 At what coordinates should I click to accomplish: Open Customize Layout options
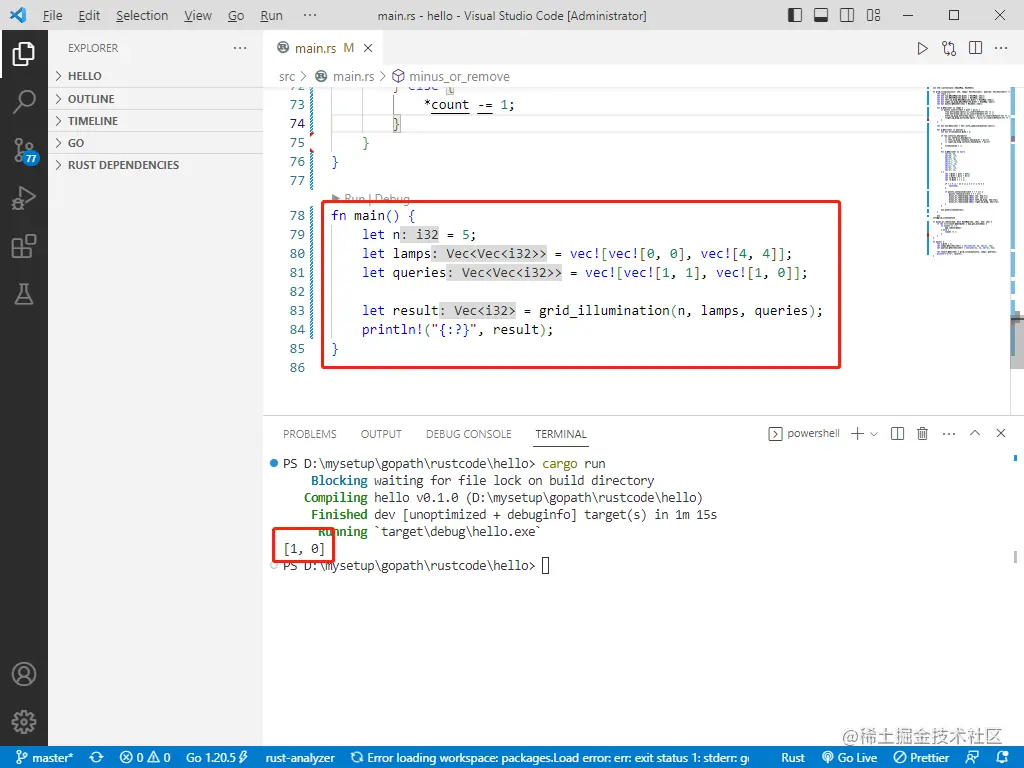click(x=873, y=15)
